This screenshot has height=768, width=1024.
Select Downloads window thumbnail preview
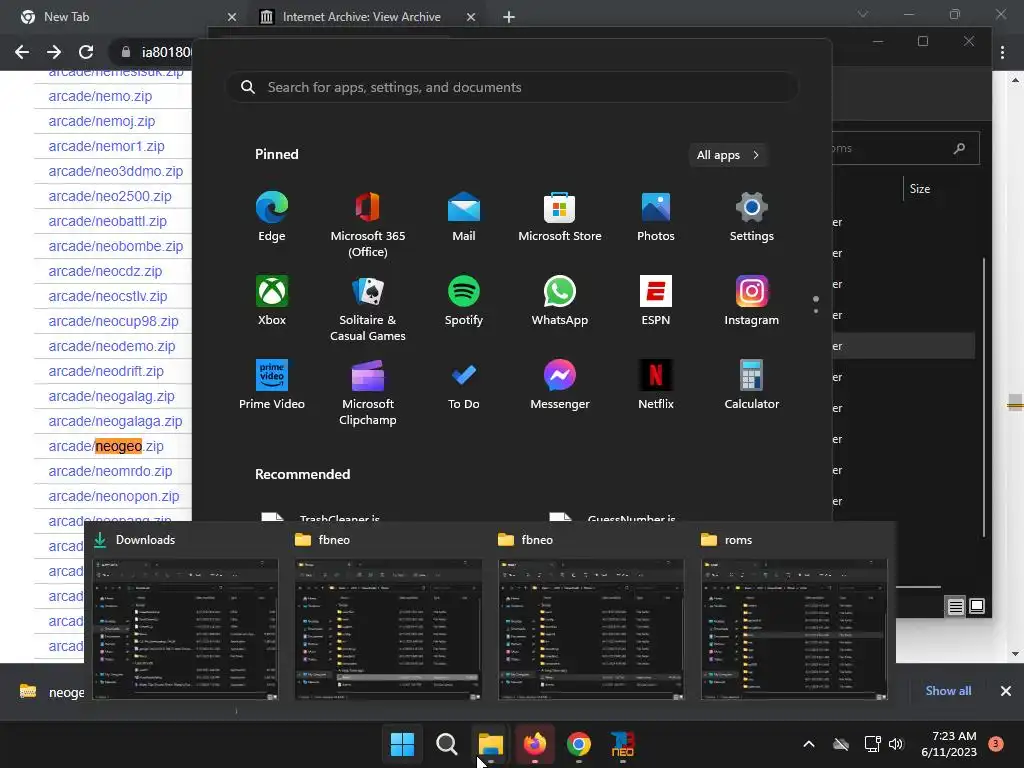(185, 629)
